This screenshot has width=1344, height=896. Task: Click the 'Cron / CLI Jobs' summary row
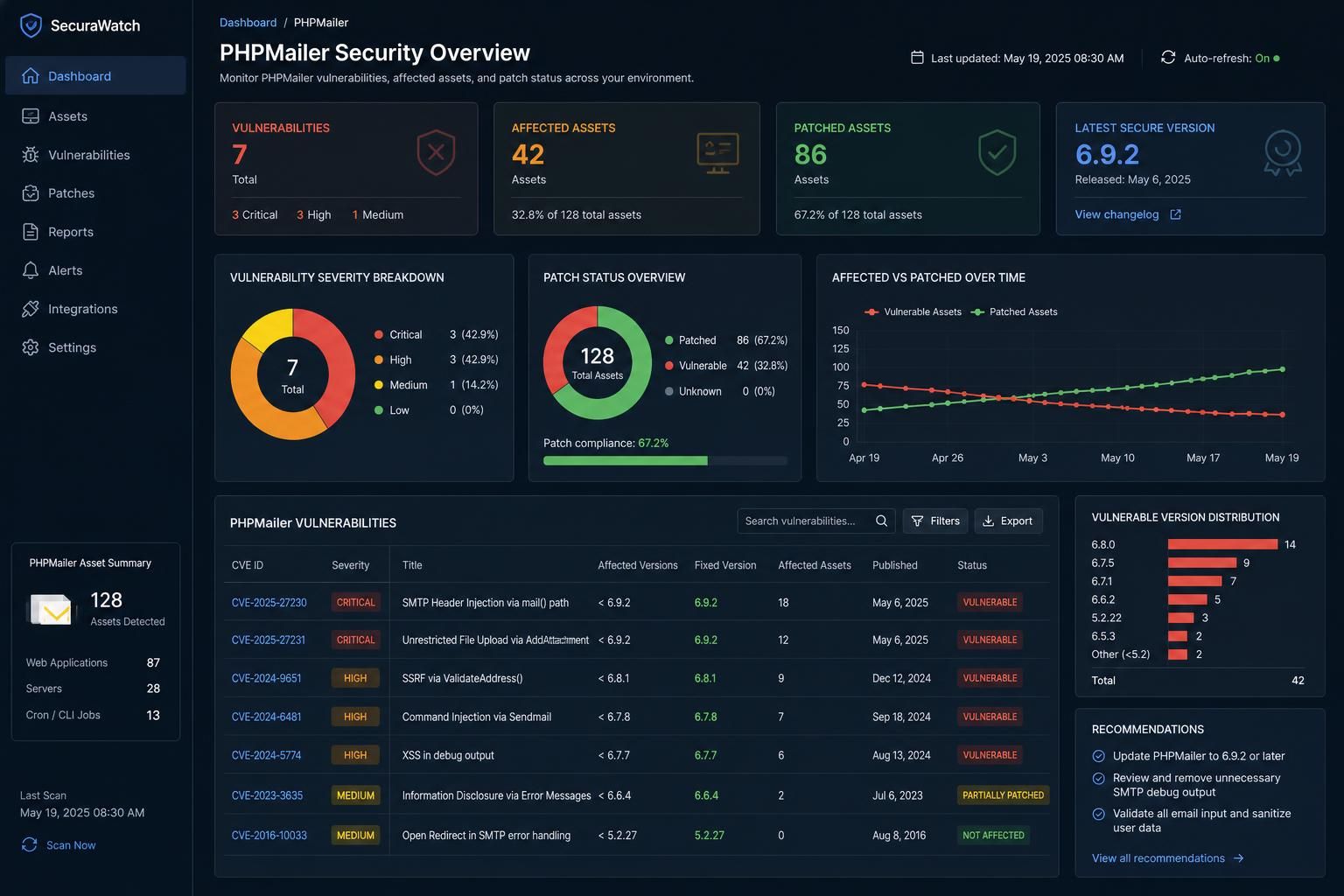[x=93, y=715]
